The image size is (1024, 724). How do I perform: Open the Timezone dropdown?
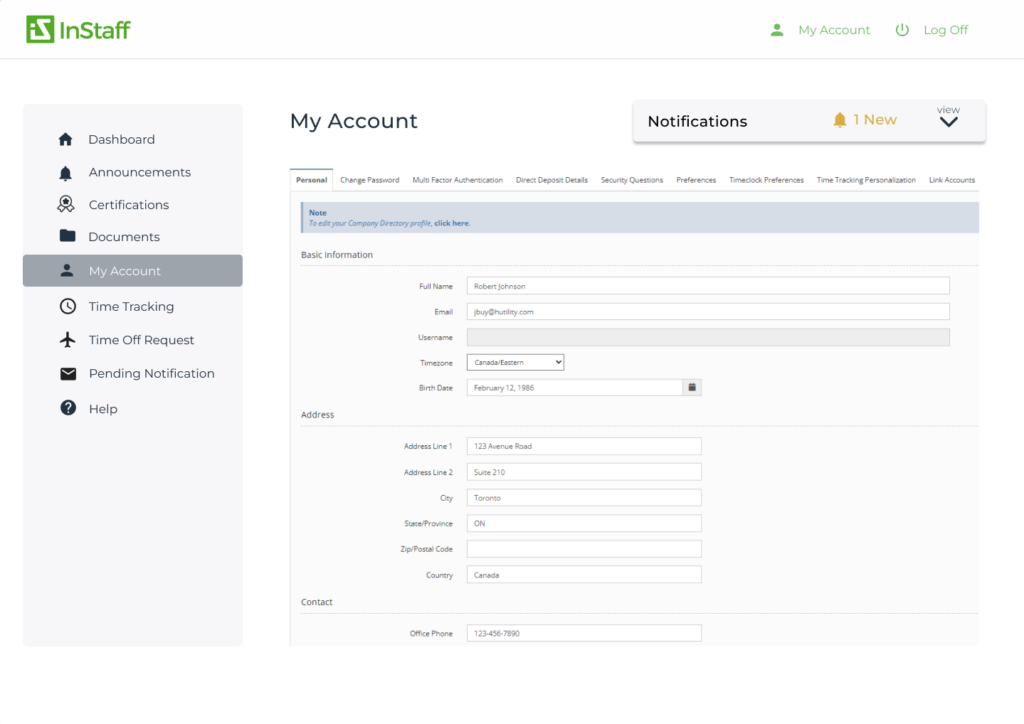pos(515,362)
